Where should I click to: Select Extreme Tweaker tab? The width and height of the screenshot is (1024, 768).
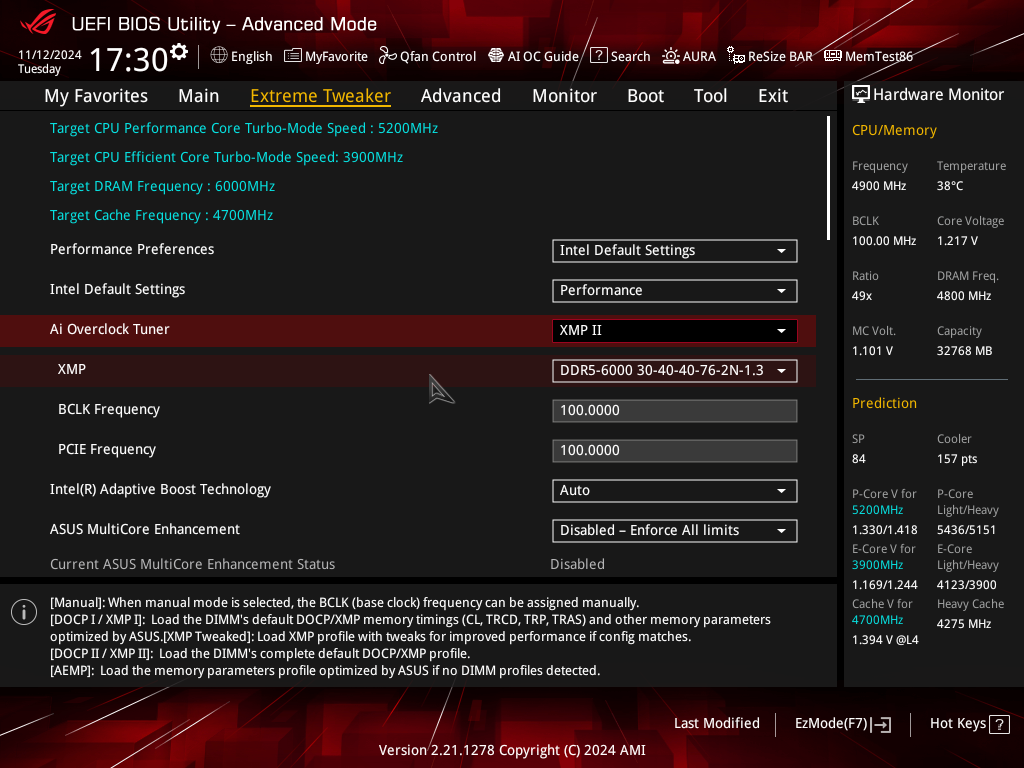click(x=321, y=96)
